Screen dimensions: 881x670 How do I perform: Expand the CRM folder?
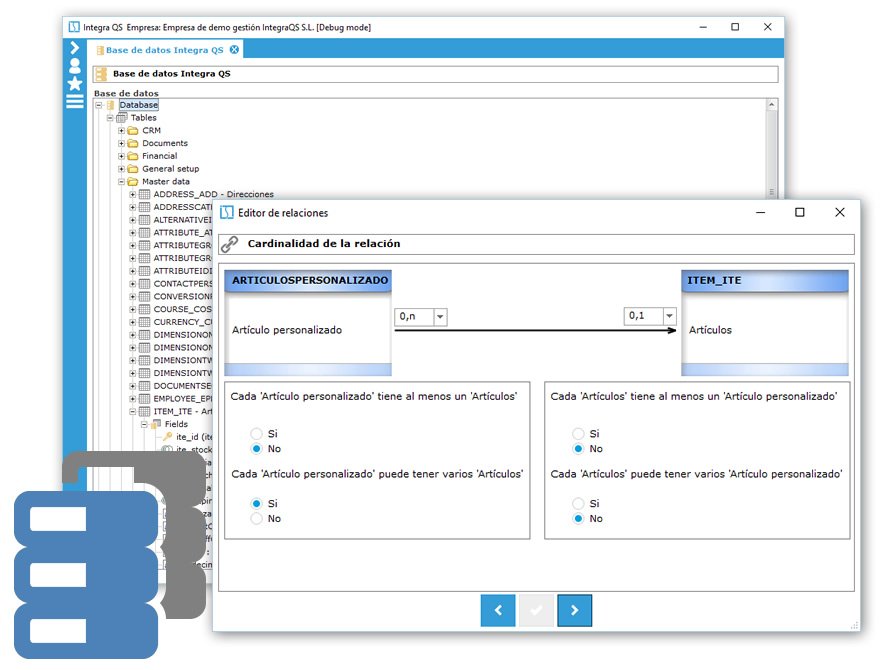point(121,130)
